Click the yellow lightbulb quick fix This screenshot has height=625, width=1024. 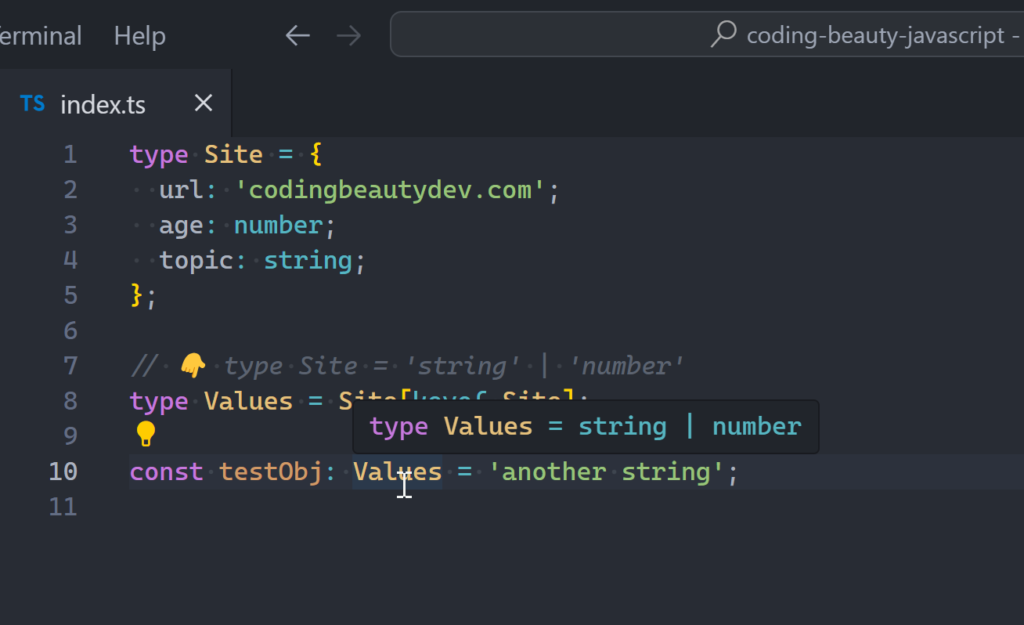point(146,433)
